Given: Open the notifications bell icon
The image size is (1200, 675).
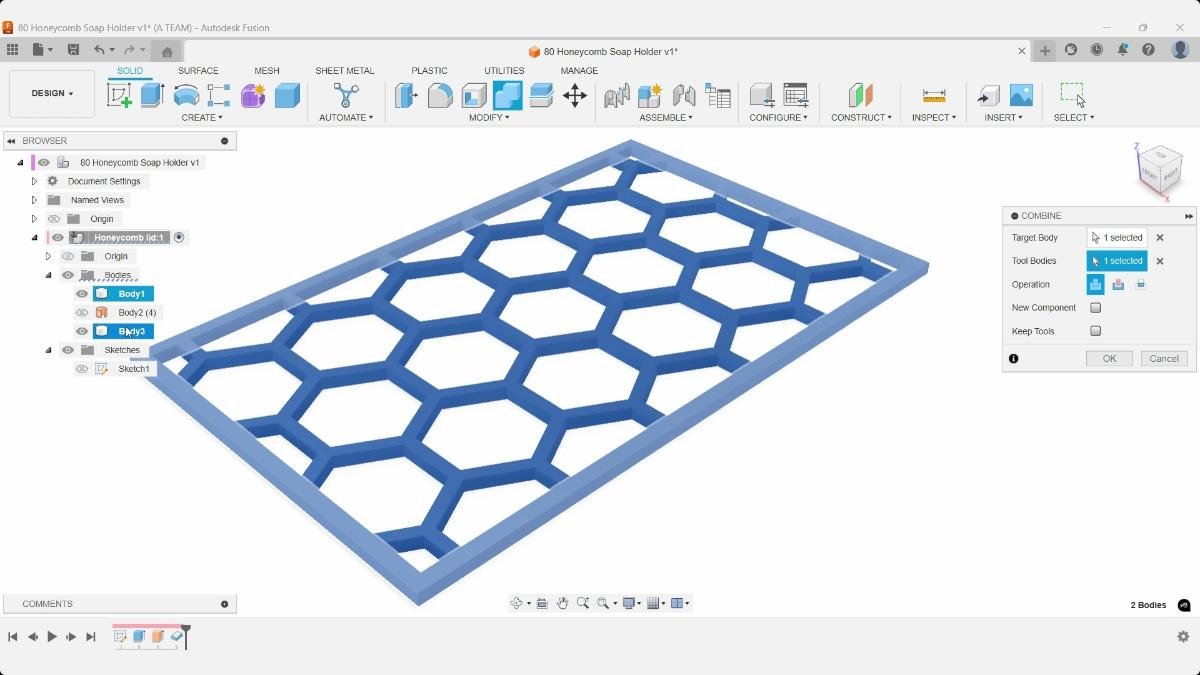Looking at the screenshot, I should [1123, 50].
